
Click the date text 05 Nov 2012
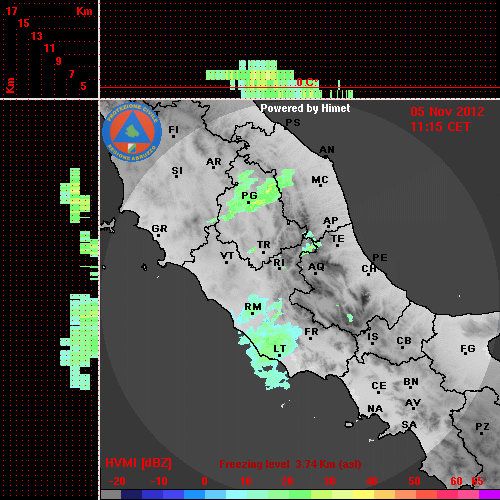tap(447, 112)
